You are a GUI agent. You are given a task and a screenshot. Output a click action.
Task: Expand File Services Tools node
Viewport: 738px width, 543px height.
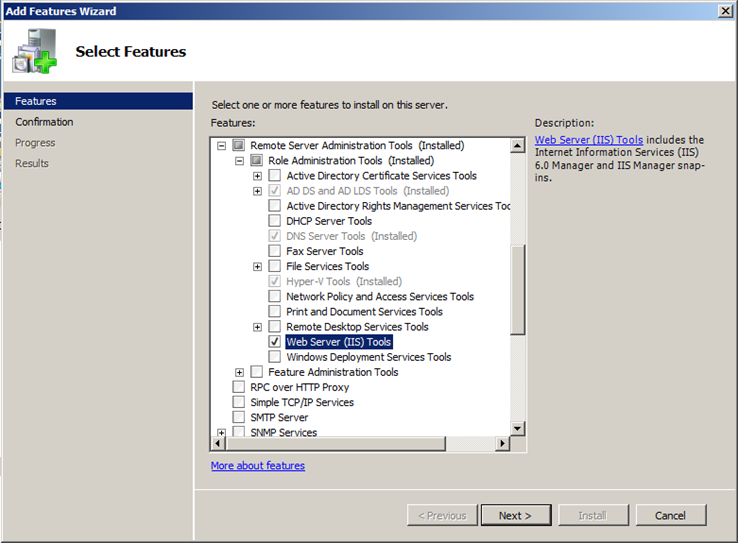(x=257, y=266)
